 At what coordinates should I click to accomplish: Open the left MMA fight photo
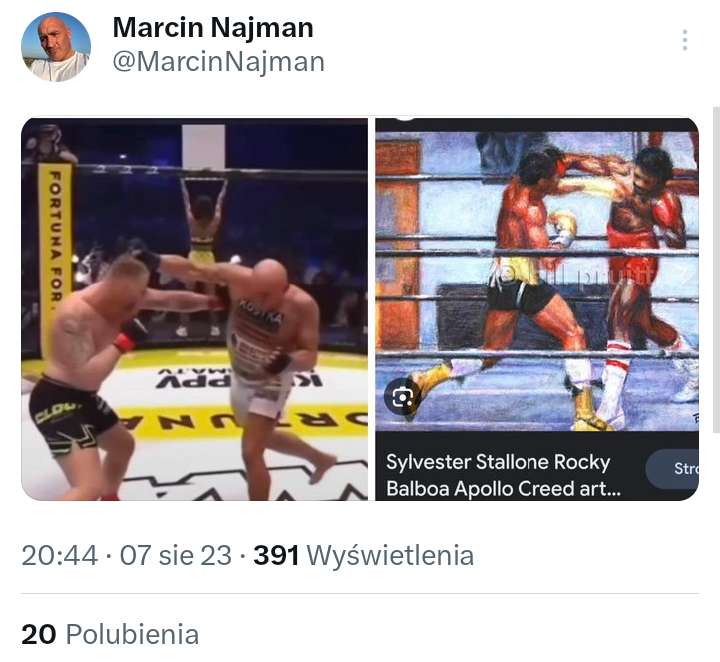click(x=195, y=309)
